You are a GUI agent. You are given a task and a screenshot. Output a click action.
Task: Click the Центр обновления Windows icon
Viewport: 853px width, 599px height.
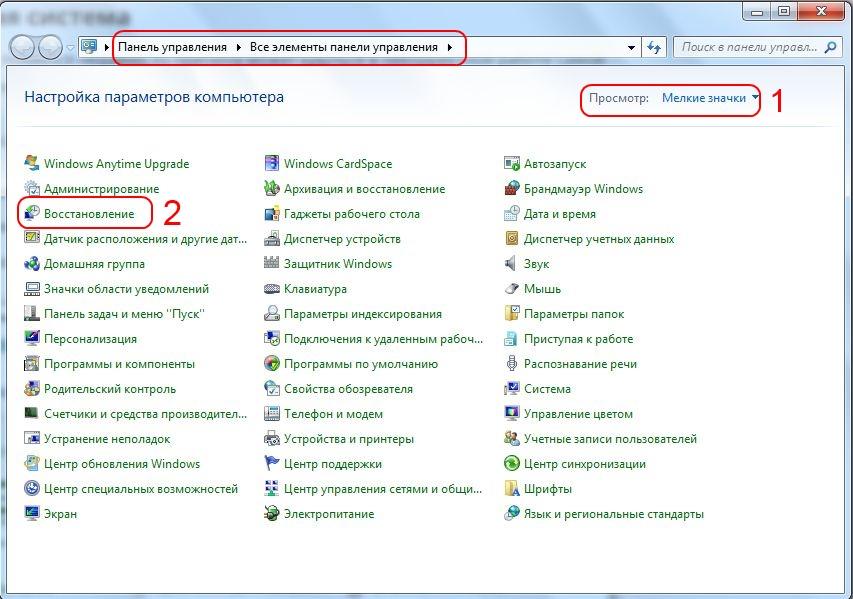tap(32, 464)
